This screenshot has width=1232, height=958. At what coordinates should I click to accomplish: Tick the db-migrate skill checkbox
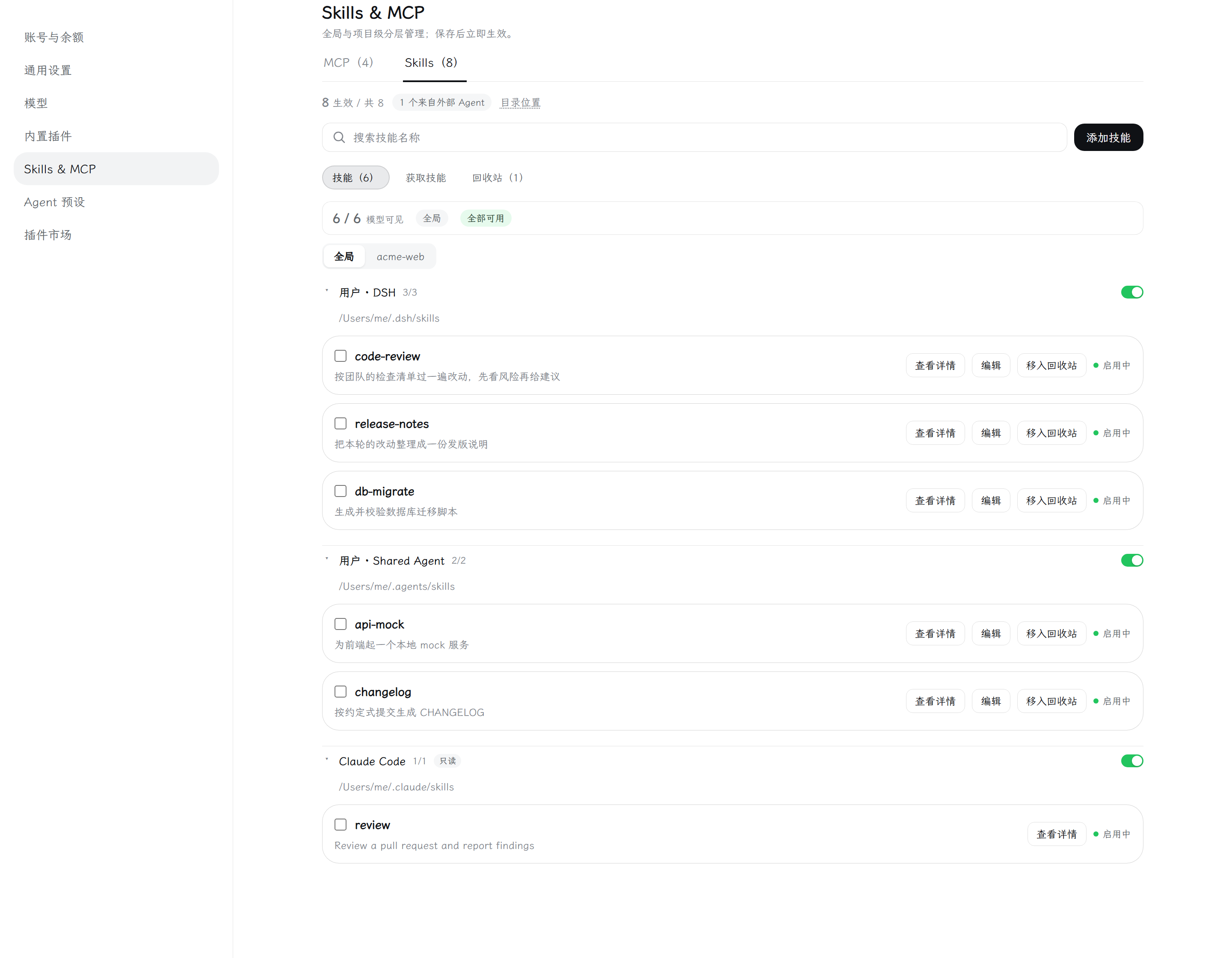pyautogui.click(x=340, y=491)
